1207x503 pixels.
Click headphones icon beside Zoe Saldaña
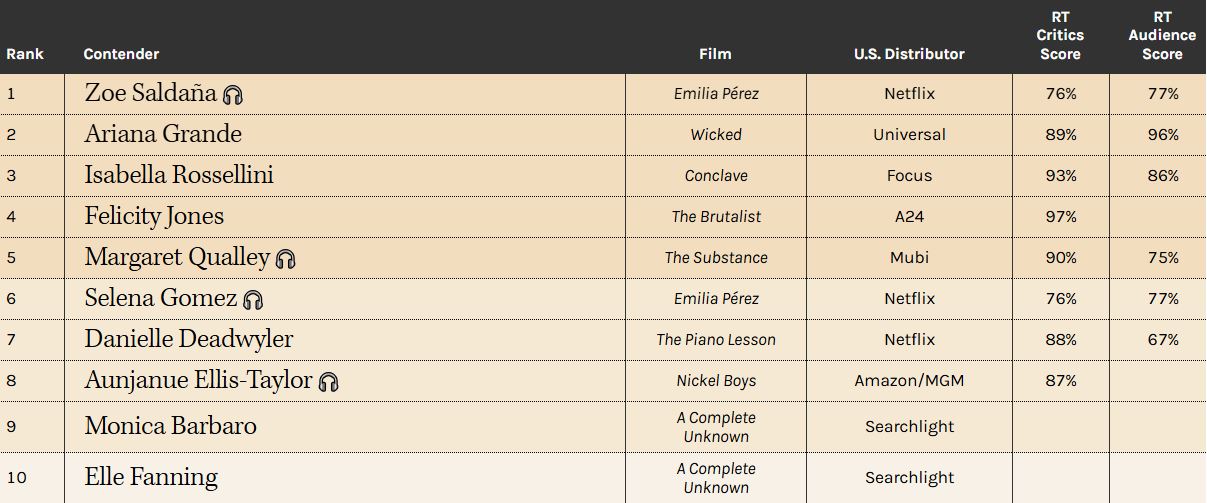233,95
